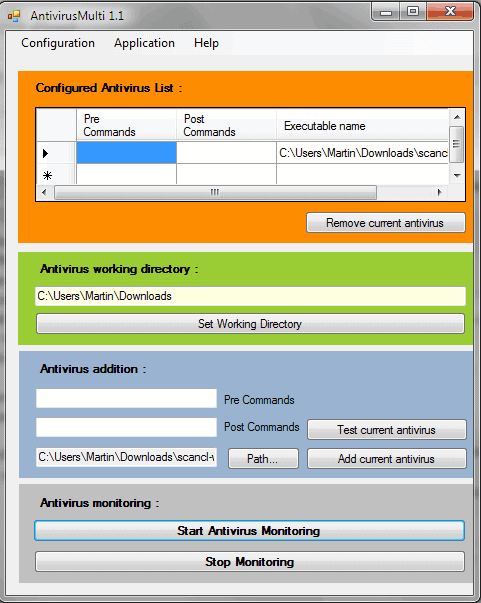Click the AntivirusMulti app icon in title bar
This screenshot has width=481, height=603.
click(x=14, y=16)
